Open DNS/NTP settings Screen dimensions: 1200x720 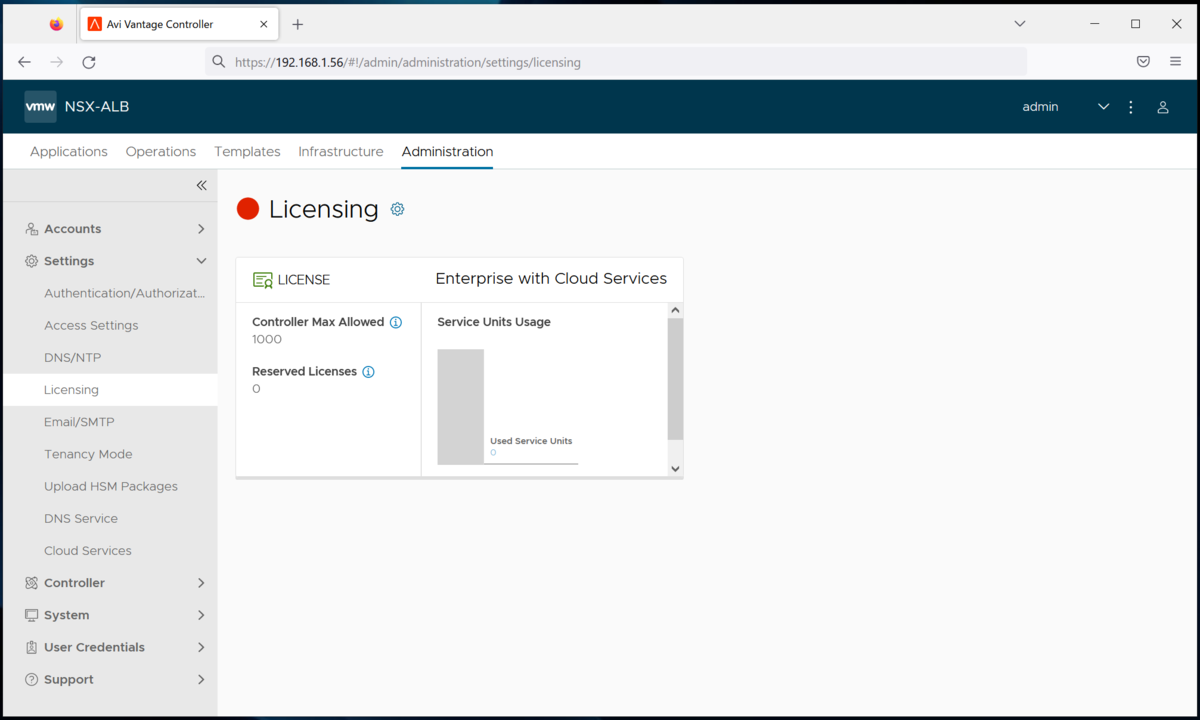(72, 357)
